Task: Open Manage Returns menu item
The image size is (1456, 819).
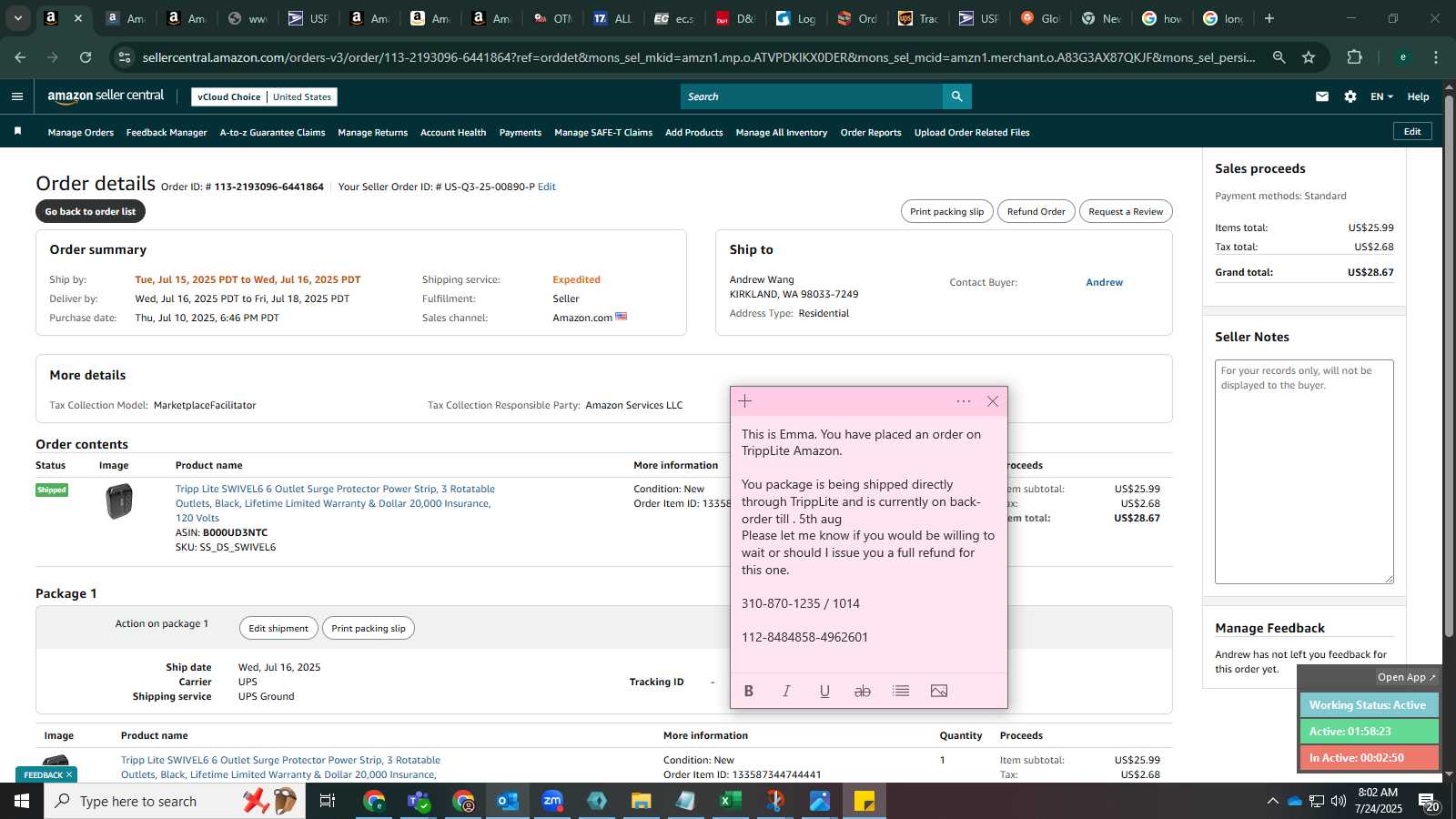Action: [372, 132]
